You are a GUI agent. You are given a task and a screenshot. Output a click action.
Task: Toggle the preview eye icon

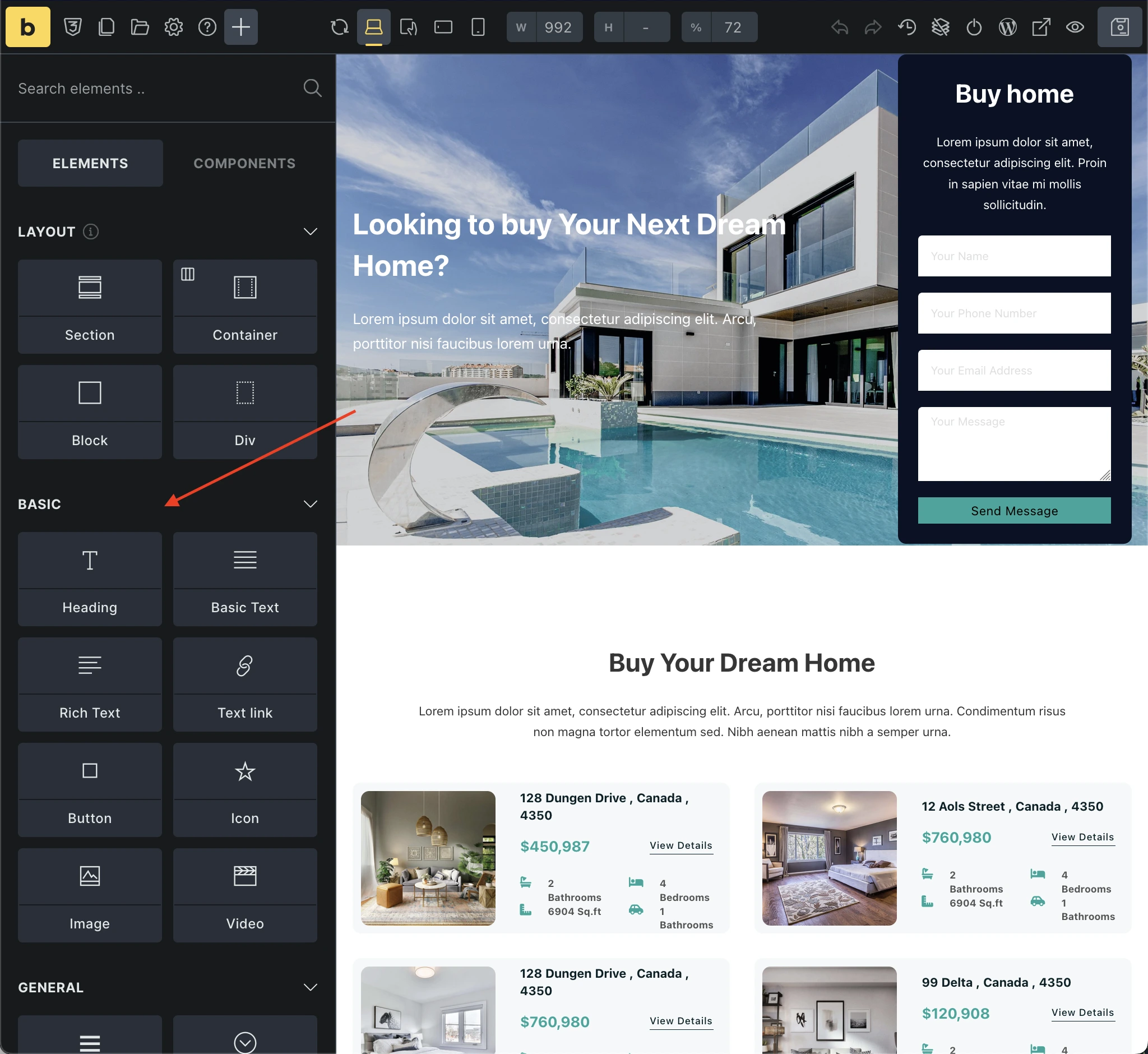[x=1075, y=27]
